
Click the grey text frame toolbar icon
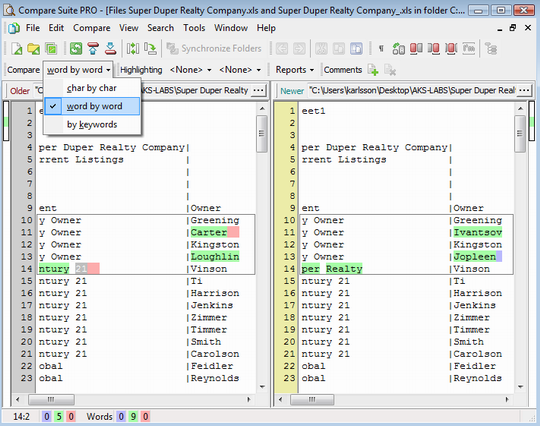click(469, 49)
